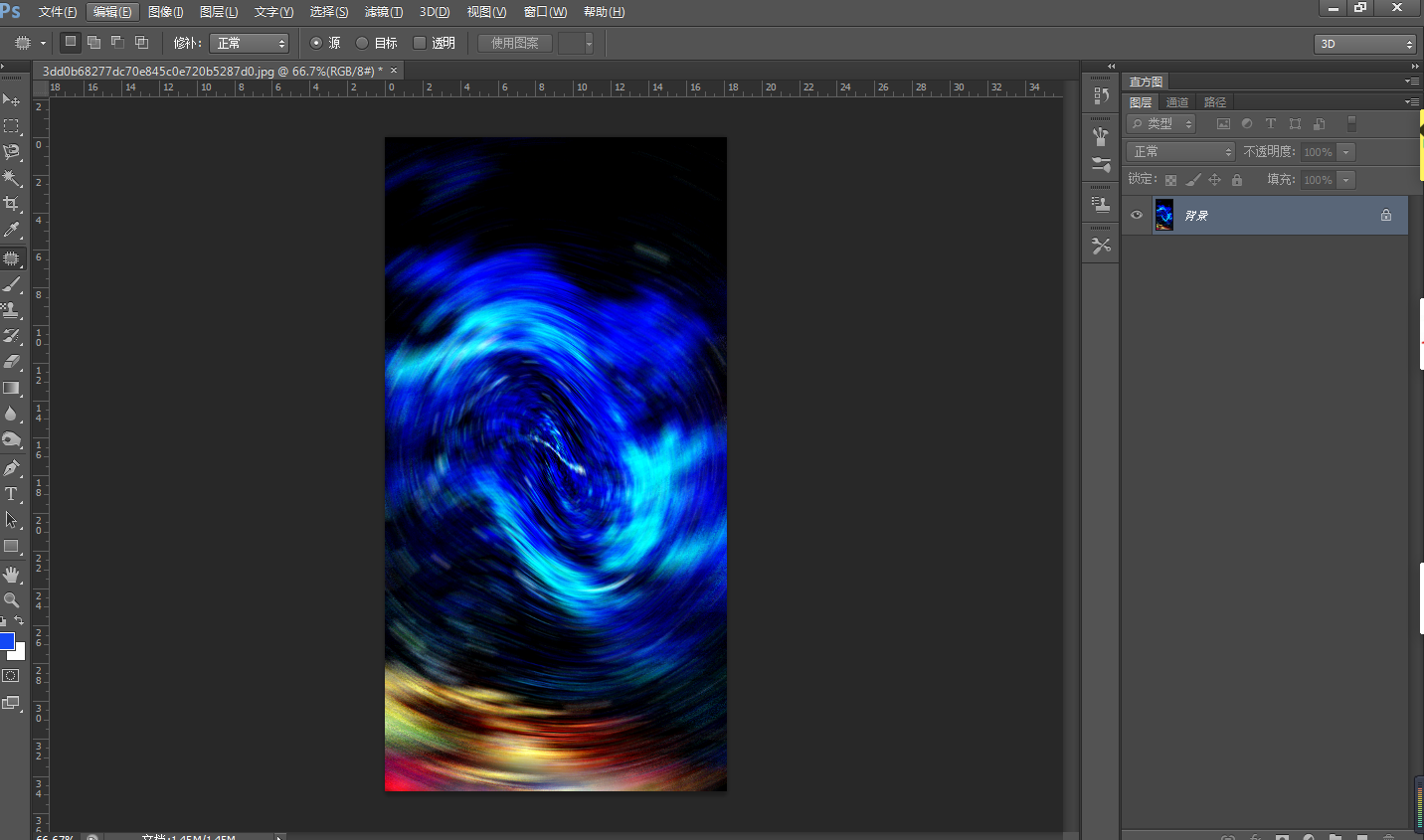1424x840 pixels.
Task: Hide the 背景 layer with eye icon
Action: tap(1137, 215)
